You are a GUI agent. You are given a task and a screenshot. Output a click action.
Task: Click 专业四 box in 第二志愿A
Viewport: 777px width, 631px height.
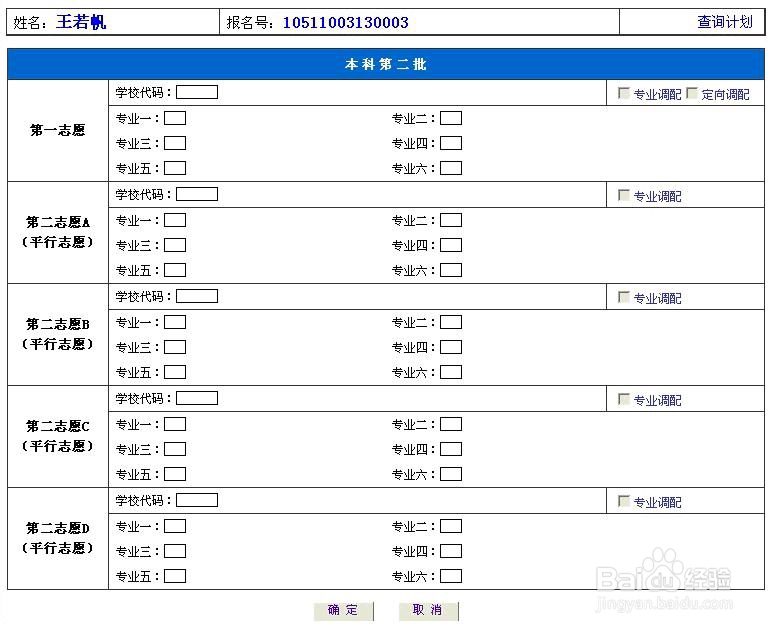451,245
